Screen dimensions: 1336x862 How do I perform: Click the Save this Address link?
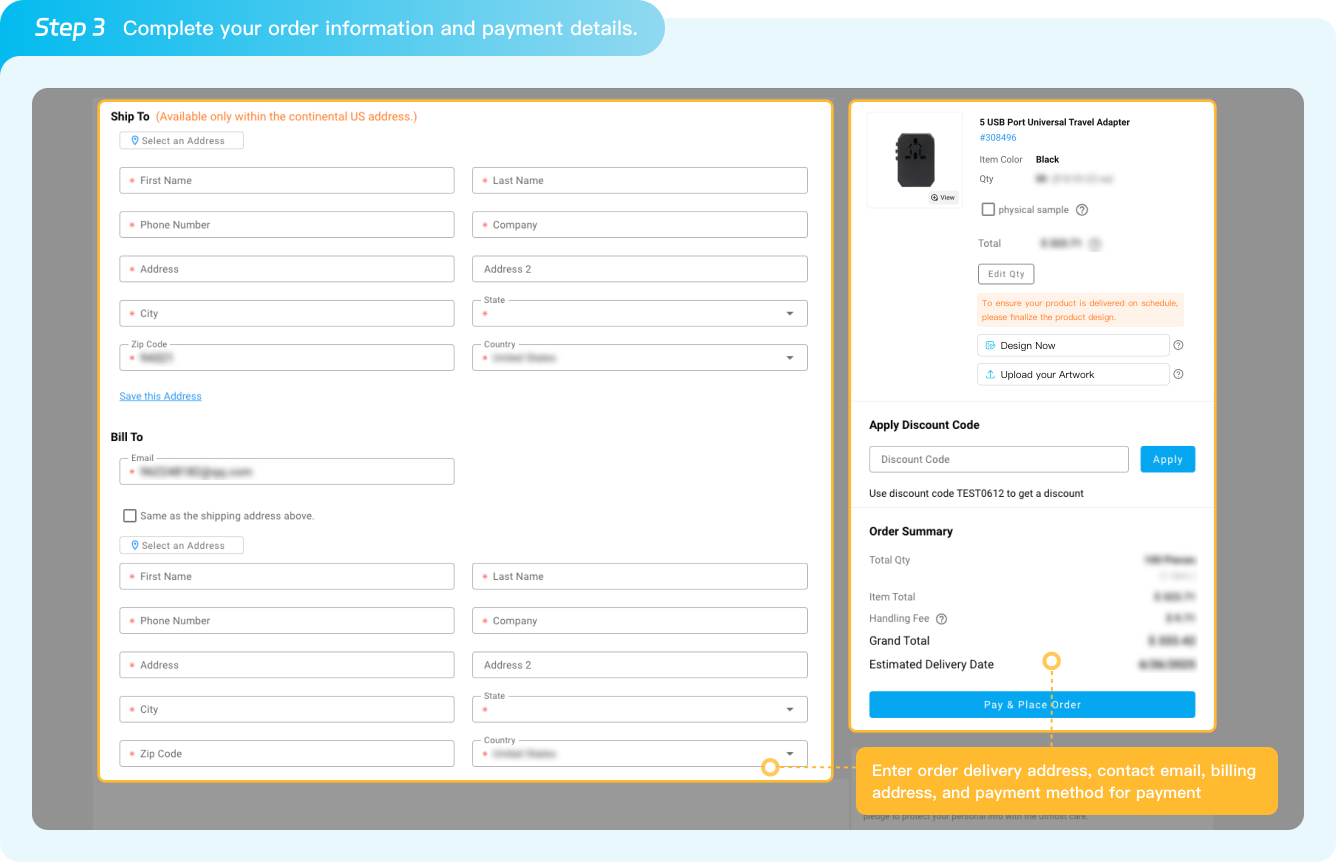(160, 397)
